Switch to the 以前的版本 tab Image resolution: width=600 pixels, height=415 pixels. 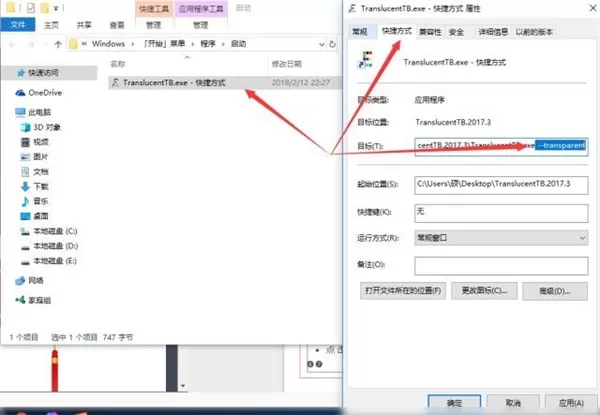tap(534, 32)
